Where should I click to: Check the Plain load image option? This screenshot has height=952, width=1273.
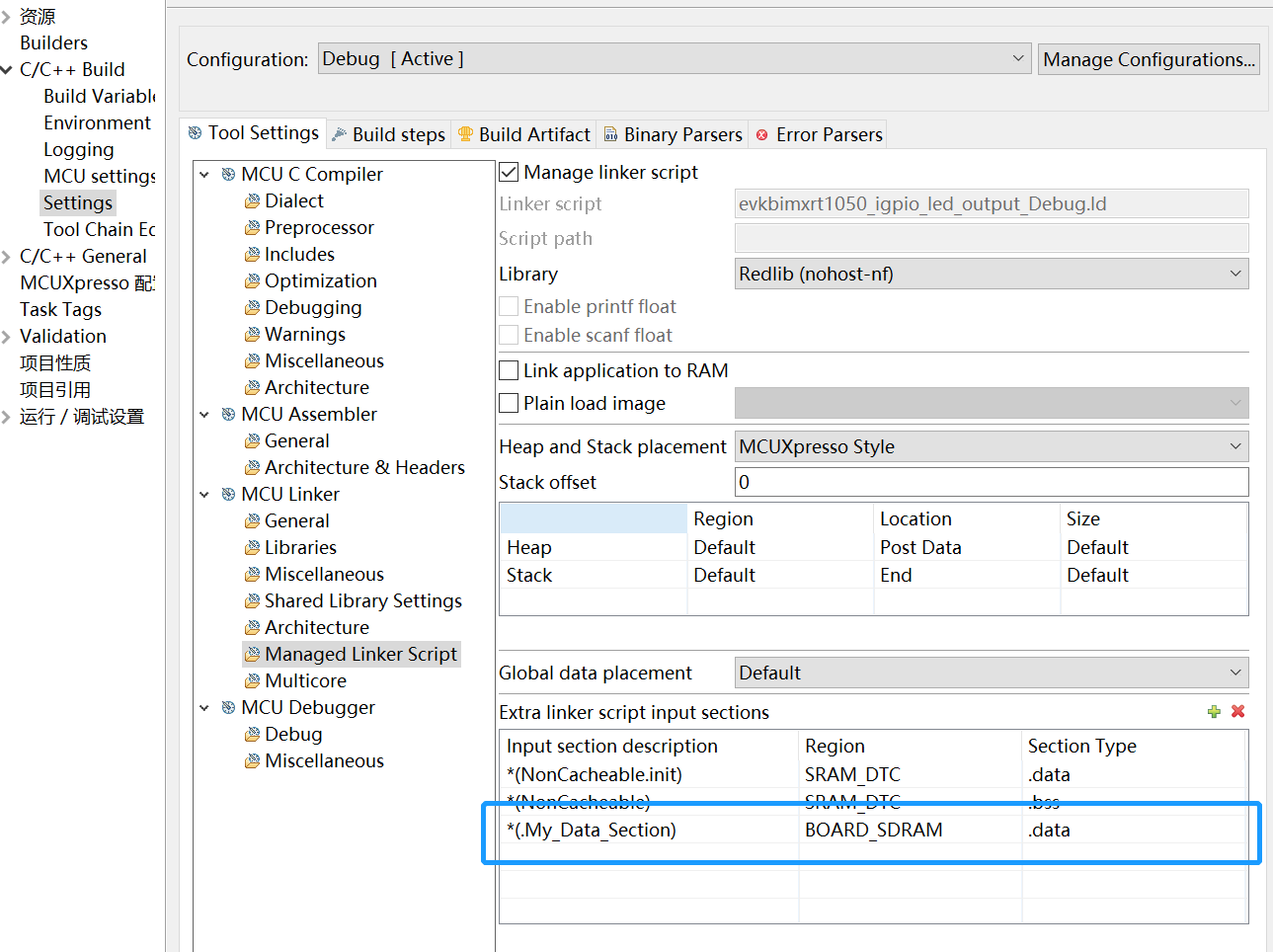click(509, 403)
